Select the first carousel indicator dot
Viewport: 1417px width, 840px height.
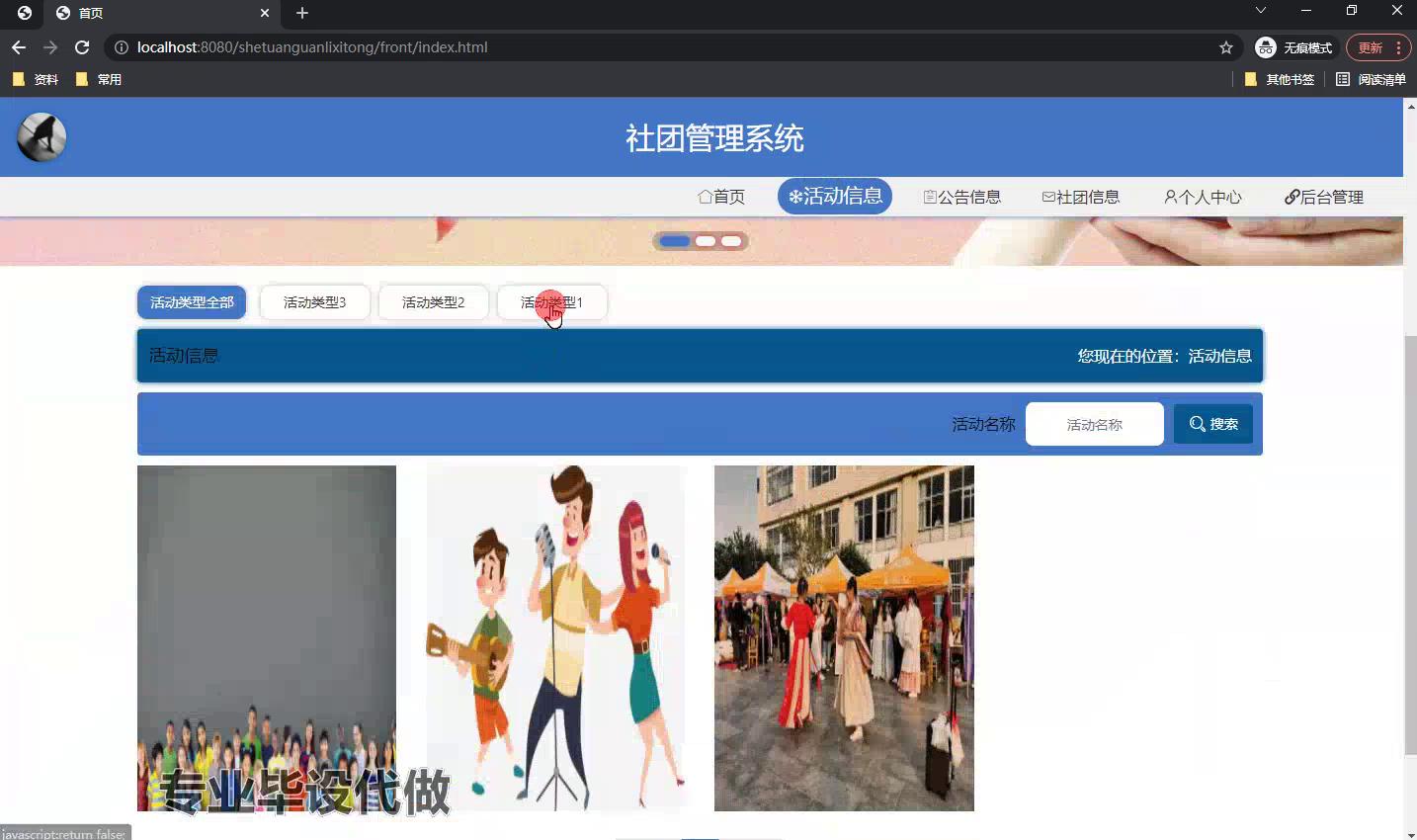pyautogui.click(x=675, y=241)
